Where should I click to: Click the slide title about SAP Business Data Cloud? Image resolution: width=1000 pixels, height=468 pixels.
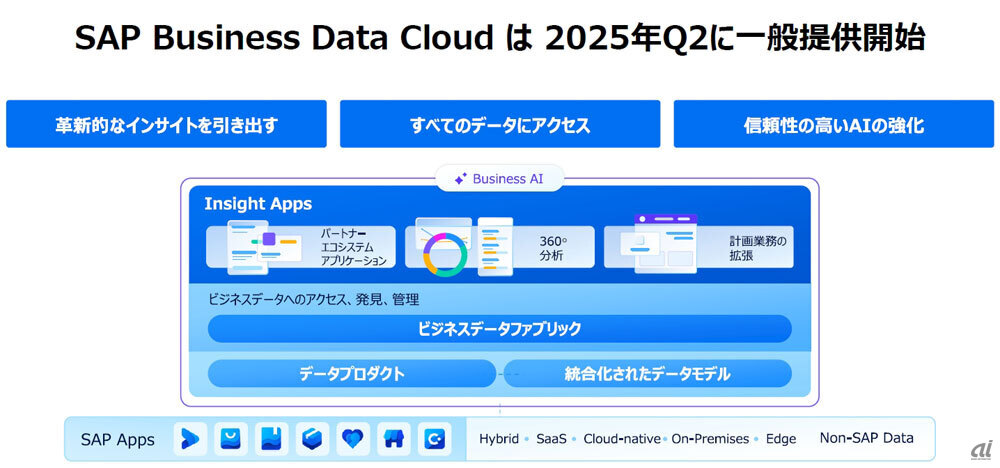(x=500, y=40)
